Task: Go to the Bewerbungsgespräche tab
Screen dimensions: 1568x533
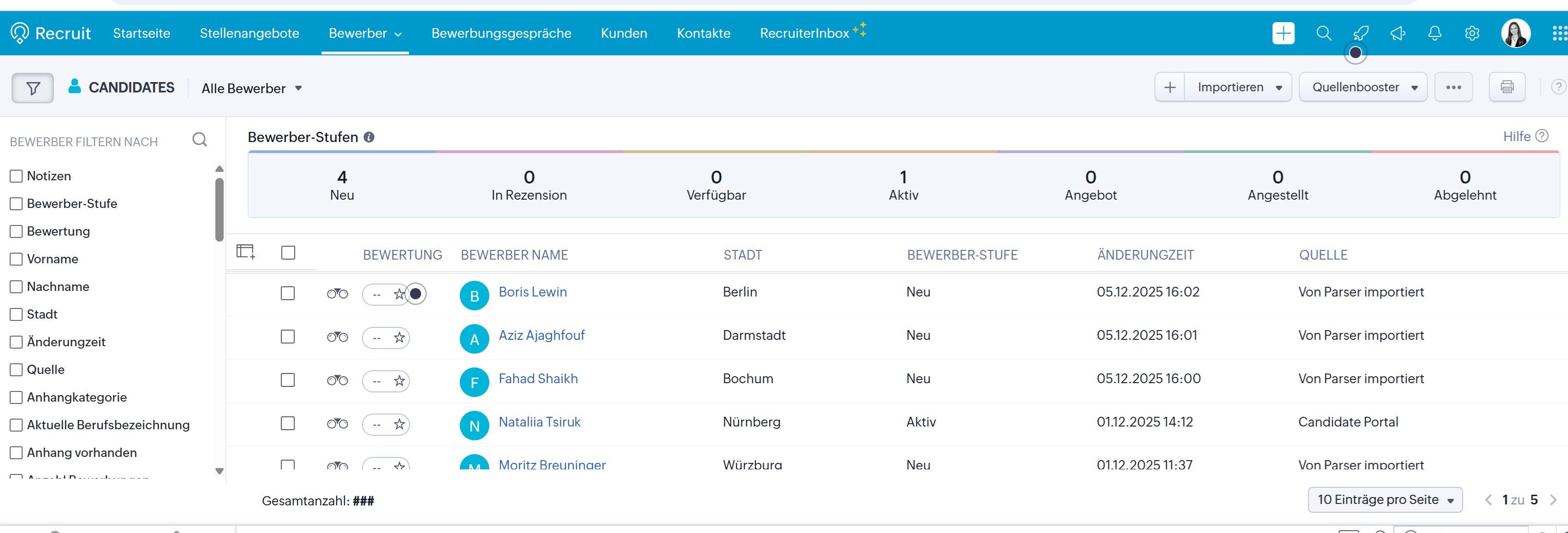Action: pos(501,34)
